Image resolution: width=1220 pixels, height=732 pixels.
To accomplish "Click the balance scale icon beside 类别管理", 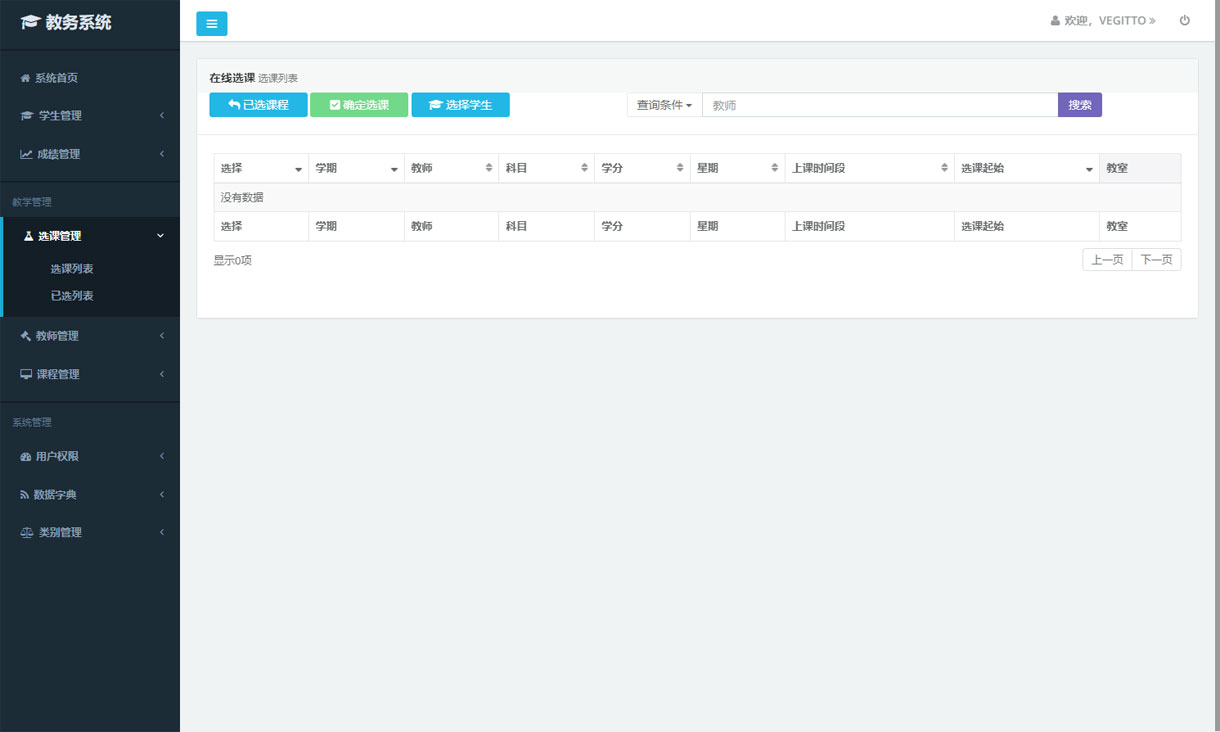I will [27, 532].
